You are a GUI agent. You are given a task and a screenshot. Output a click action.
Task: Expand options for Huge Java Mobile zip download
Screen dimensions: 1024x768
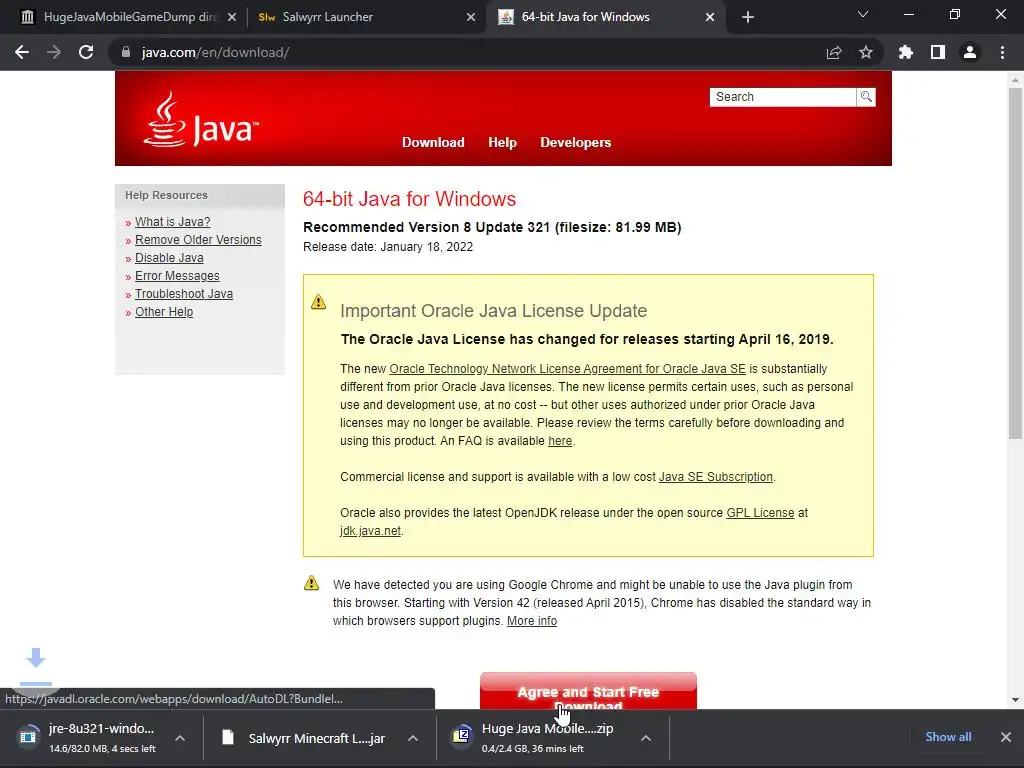[x=645, y=738]
